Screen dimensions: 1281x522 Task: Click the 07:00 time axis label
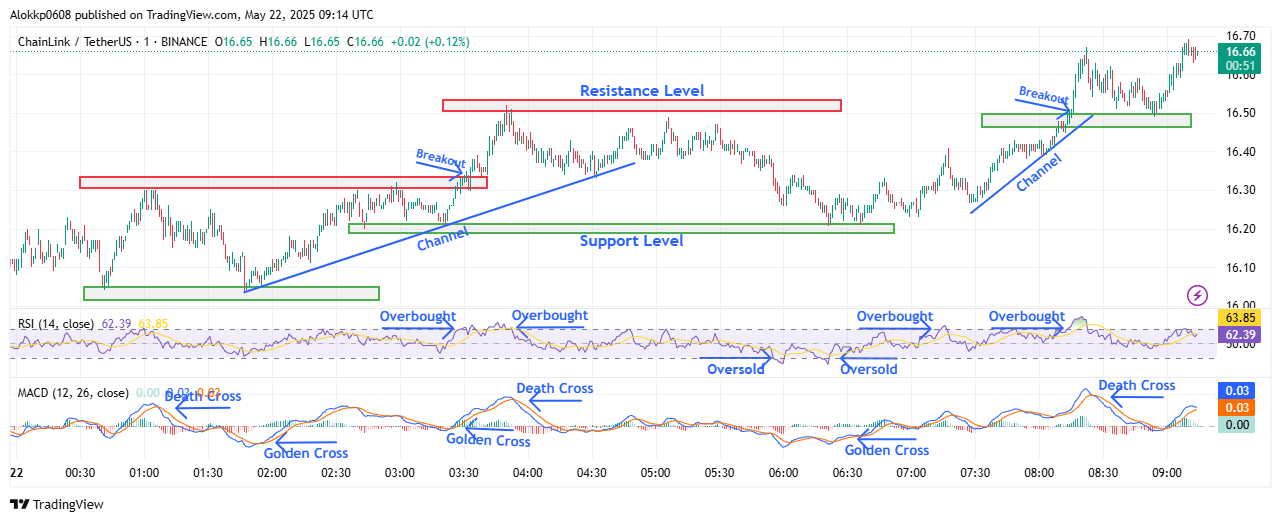click(x=911, y=472)
